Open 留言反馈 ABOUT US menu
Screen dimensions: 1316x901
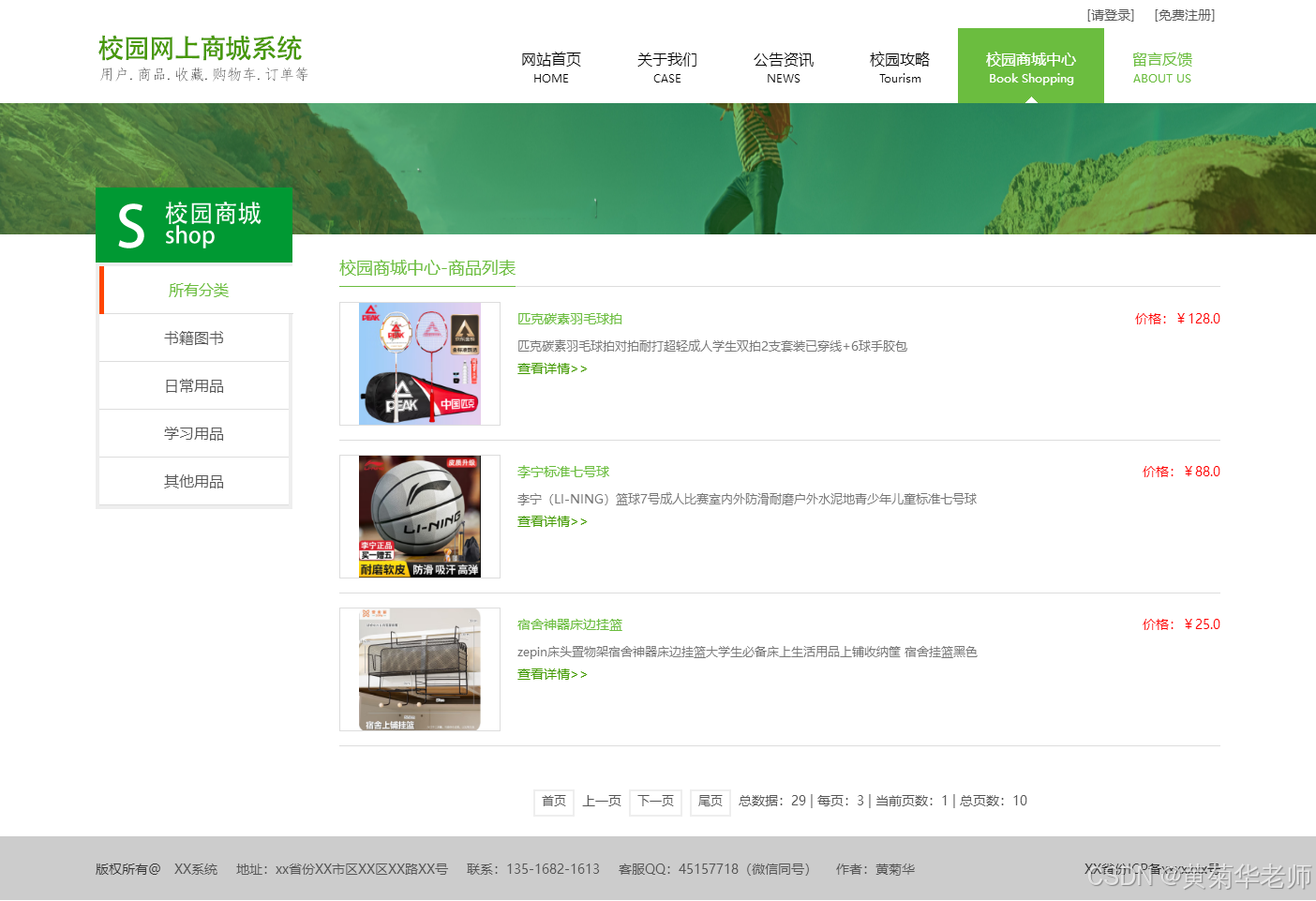click(1162, 68)
